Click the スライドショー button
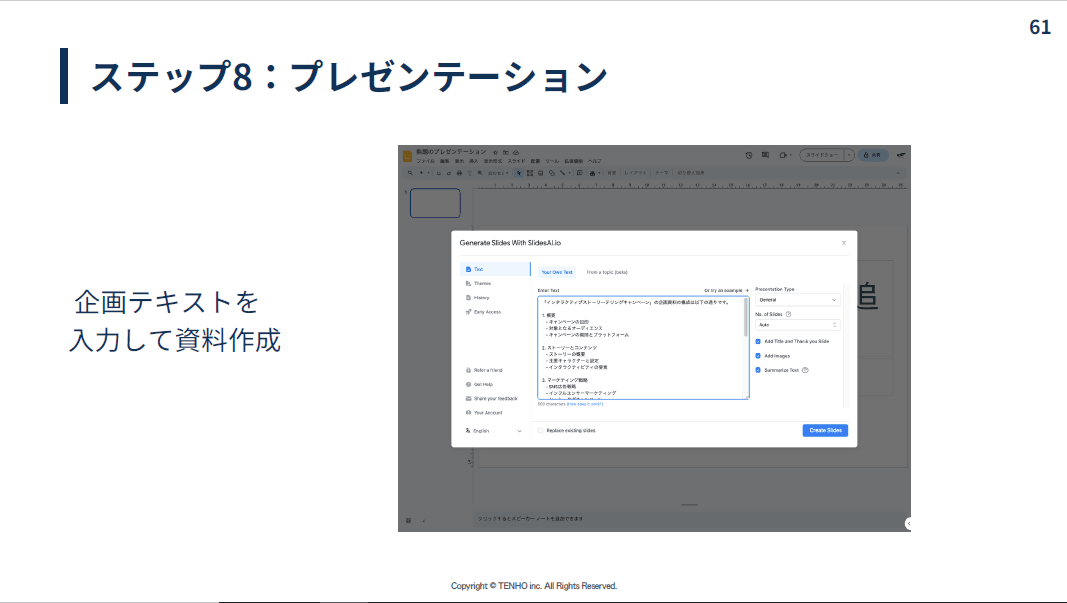This screenshot has height=603, width=1067. coord(822,155)
